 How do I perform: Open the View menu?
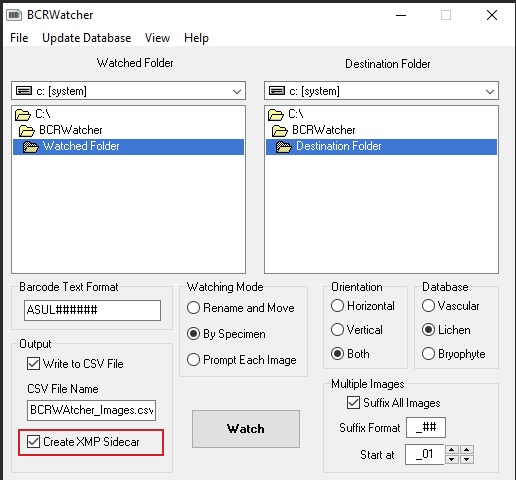tap(157, 38)
